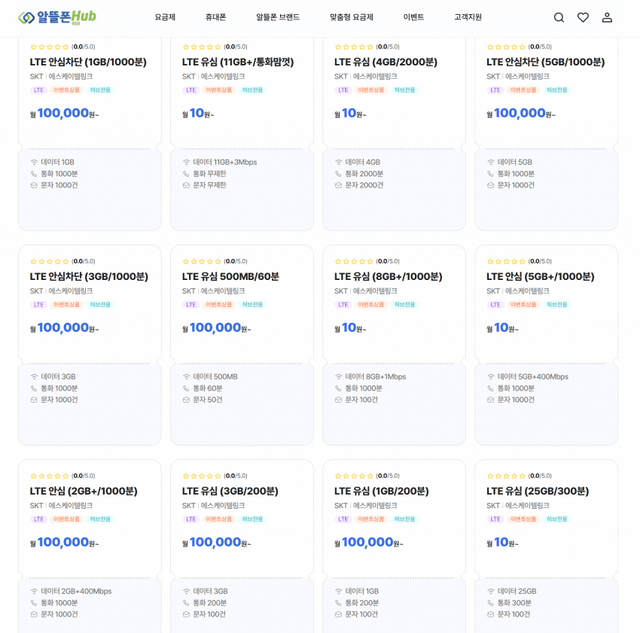
Task: Click 100,000원 price on LTE 유심 (1GB/200분)
Action: coord(368,542)
